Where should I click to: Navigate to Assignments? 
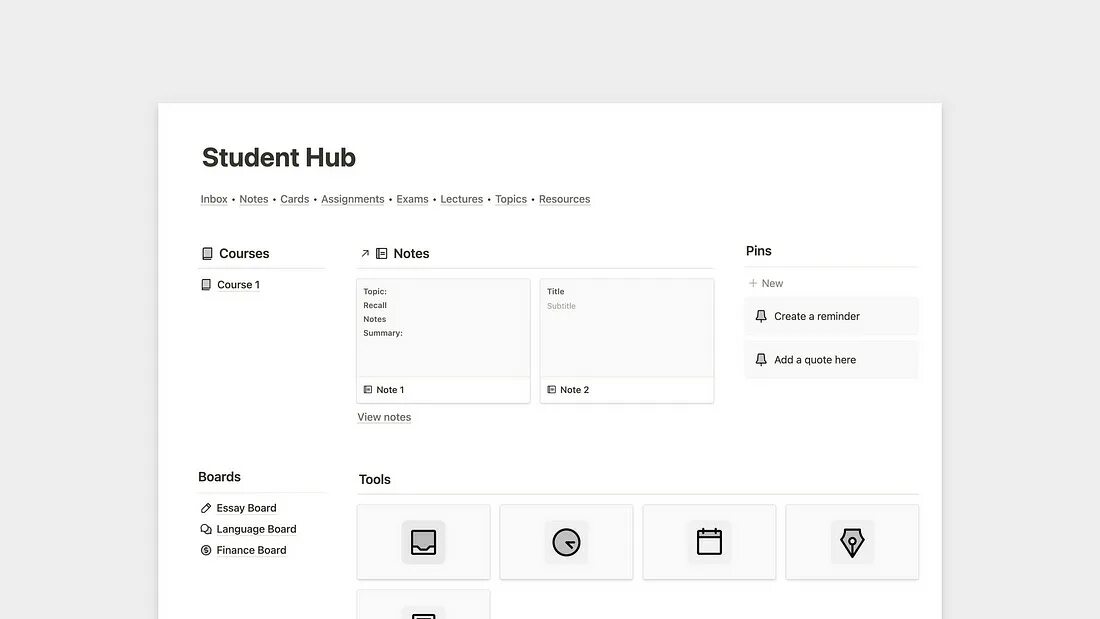pos(353,199)
